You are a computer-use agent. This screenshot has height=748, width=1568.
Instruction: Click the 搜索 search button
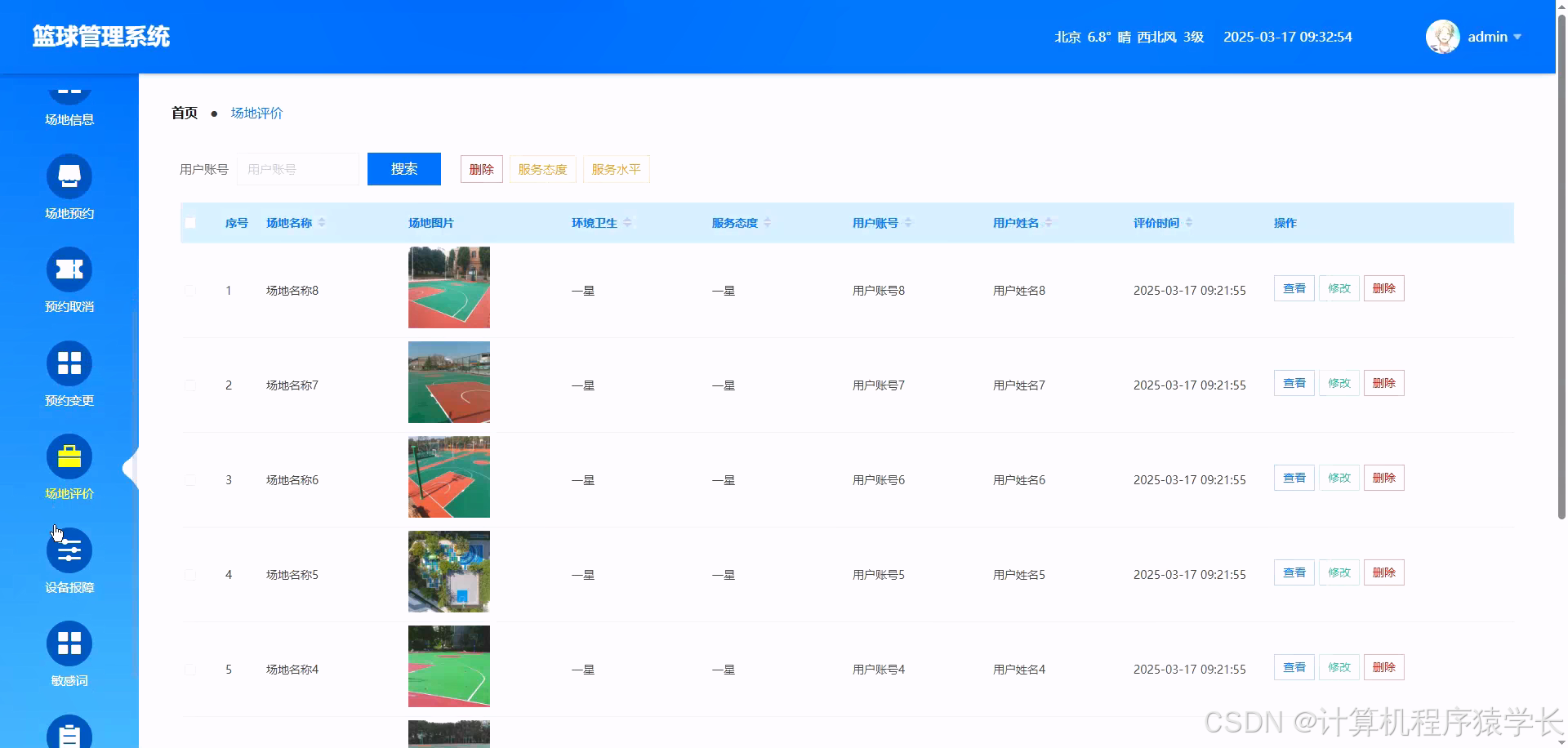[x=403, y=169]
